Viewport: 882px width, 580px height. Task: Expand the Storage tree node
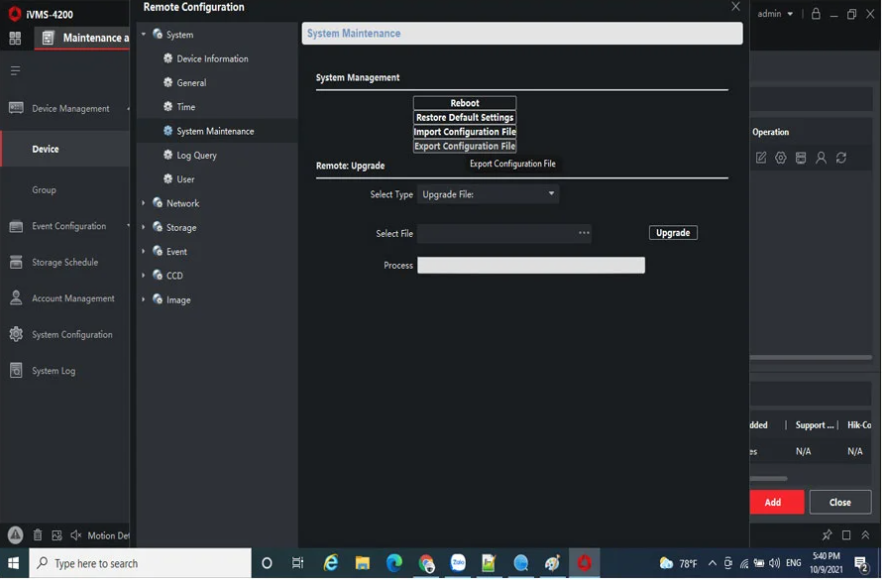click(x=144, y=227)
